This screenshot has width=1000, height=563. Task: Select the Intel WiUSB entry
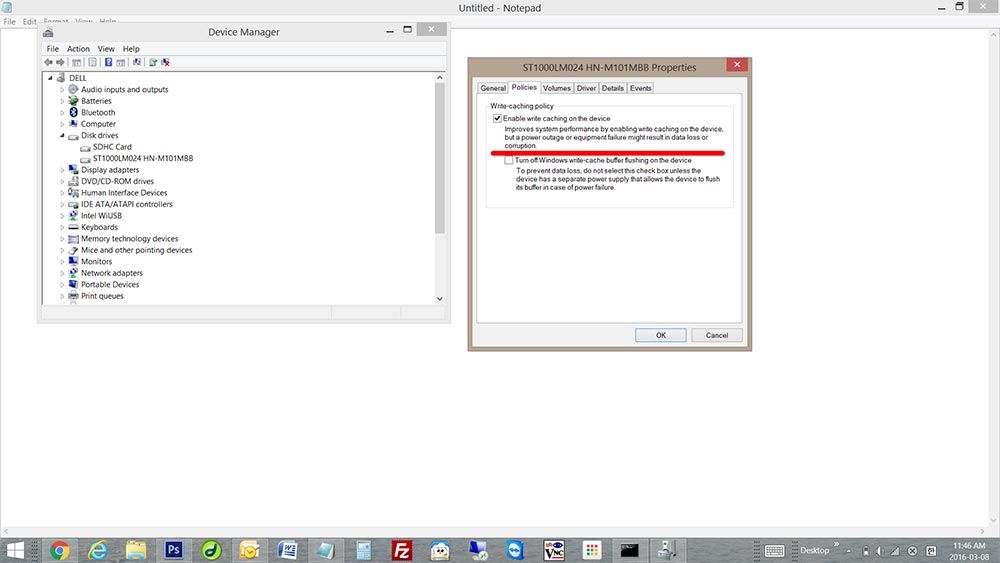pyautogui.click(x=101, y=216)
